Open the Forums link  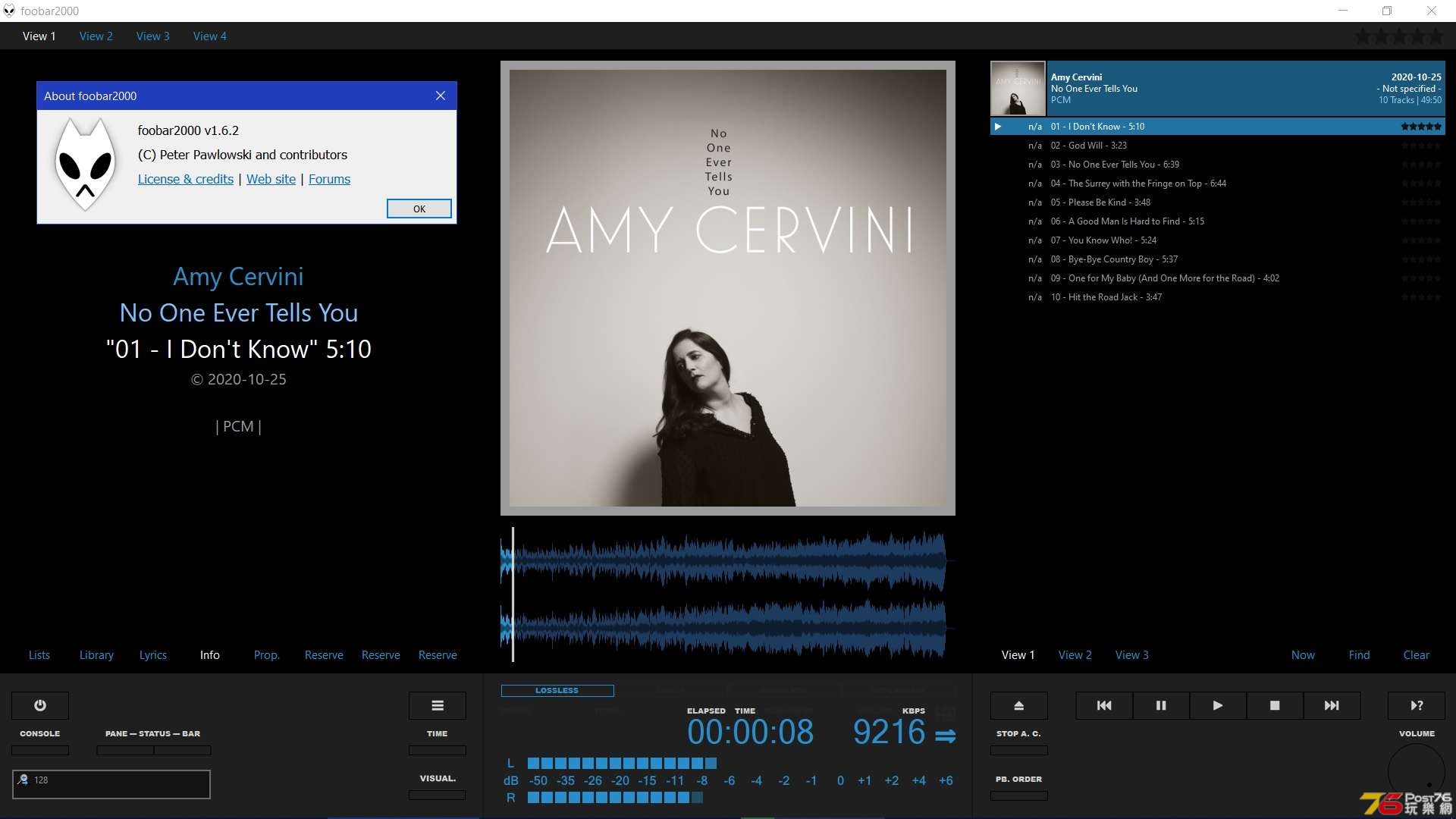point(329,179)
